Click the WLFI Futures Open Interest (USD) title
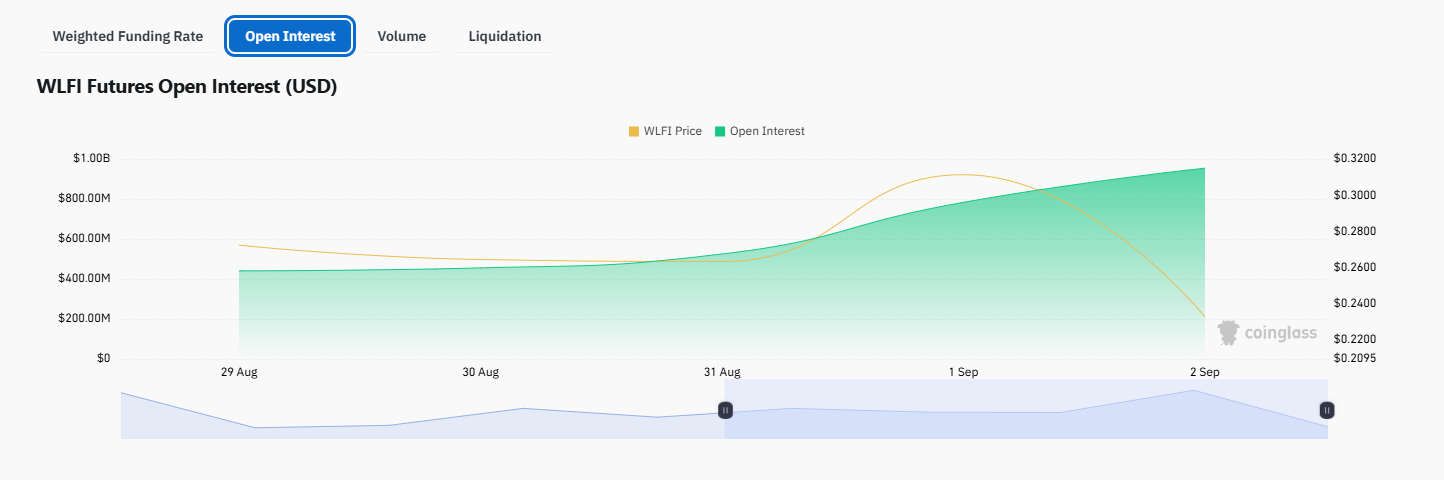This screenshot has height=480, width=1444. tap(187, 87)
